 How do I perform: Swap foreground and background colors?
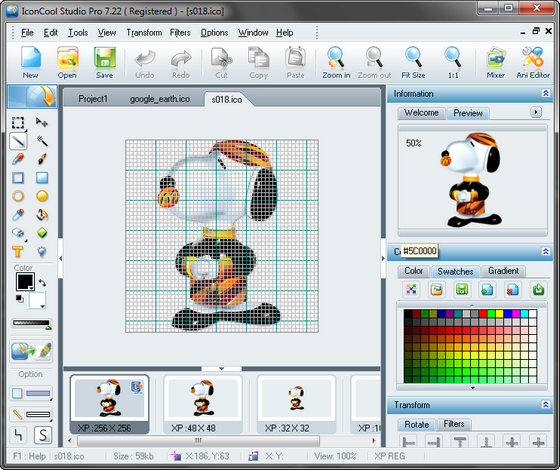click(42, 282)
